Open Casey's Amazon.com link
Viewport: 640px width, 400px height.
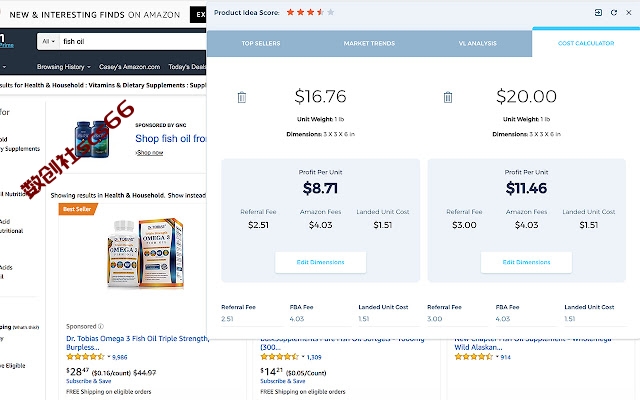pyautogui.click(x=129, y=67)
